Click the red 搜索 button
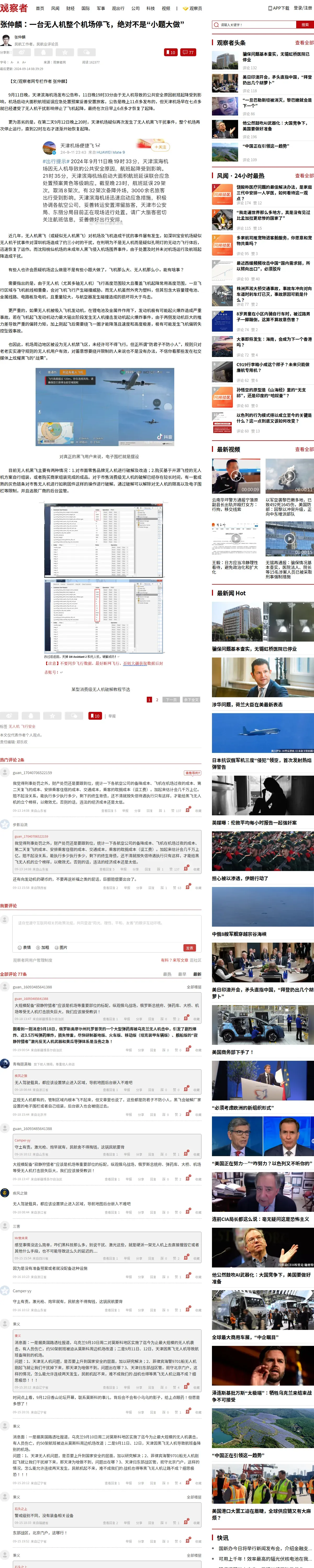The height and width of the screenshot is (1568, 314). 305,25
